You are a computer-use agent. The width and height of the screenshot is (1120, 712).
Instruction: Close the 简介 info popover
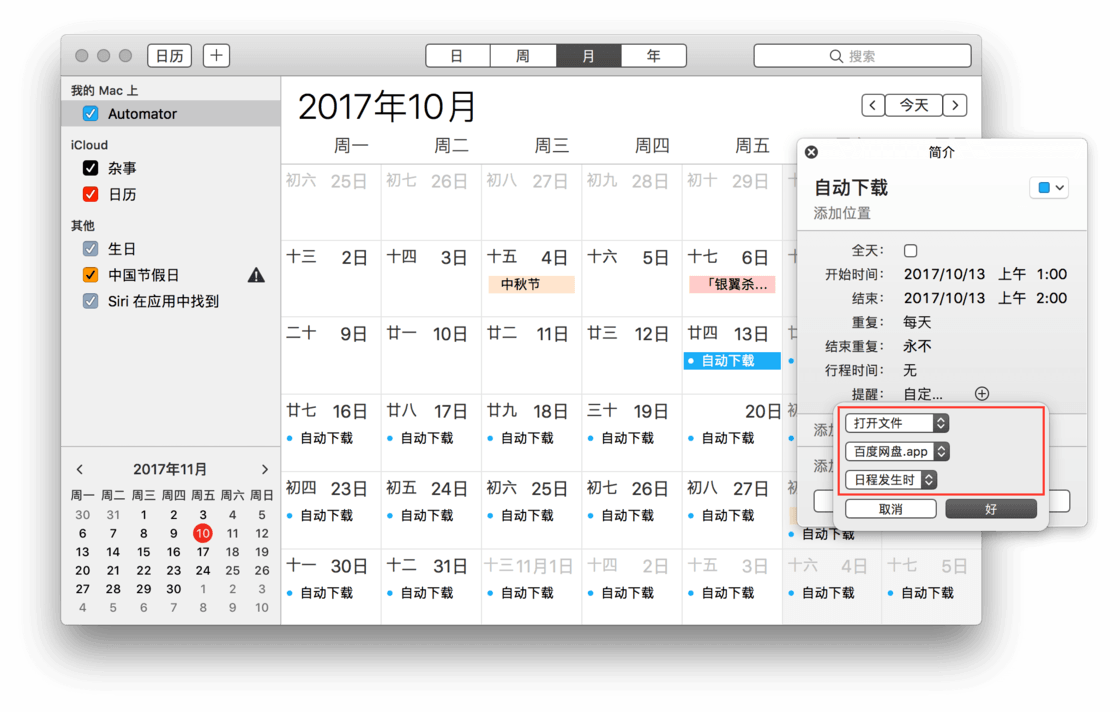click(x=811, y=152)
